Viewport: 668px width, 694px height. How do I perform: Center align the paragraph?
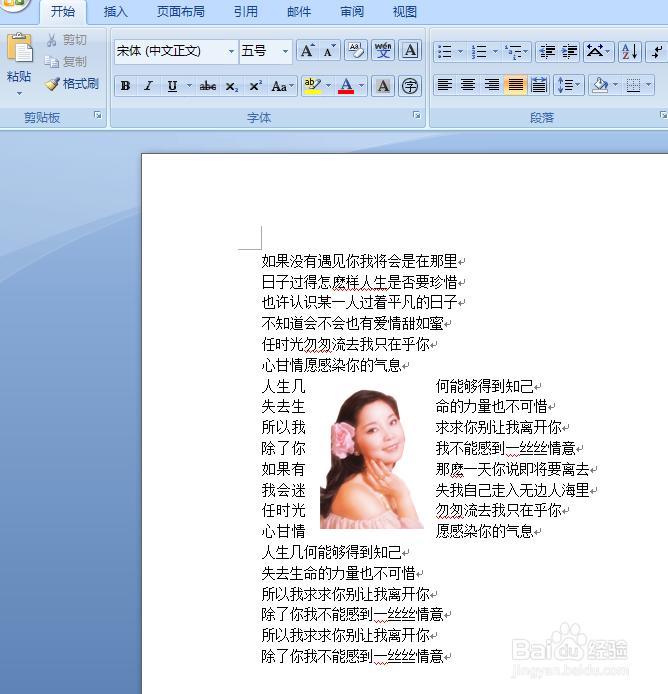[x=468, y=85]
